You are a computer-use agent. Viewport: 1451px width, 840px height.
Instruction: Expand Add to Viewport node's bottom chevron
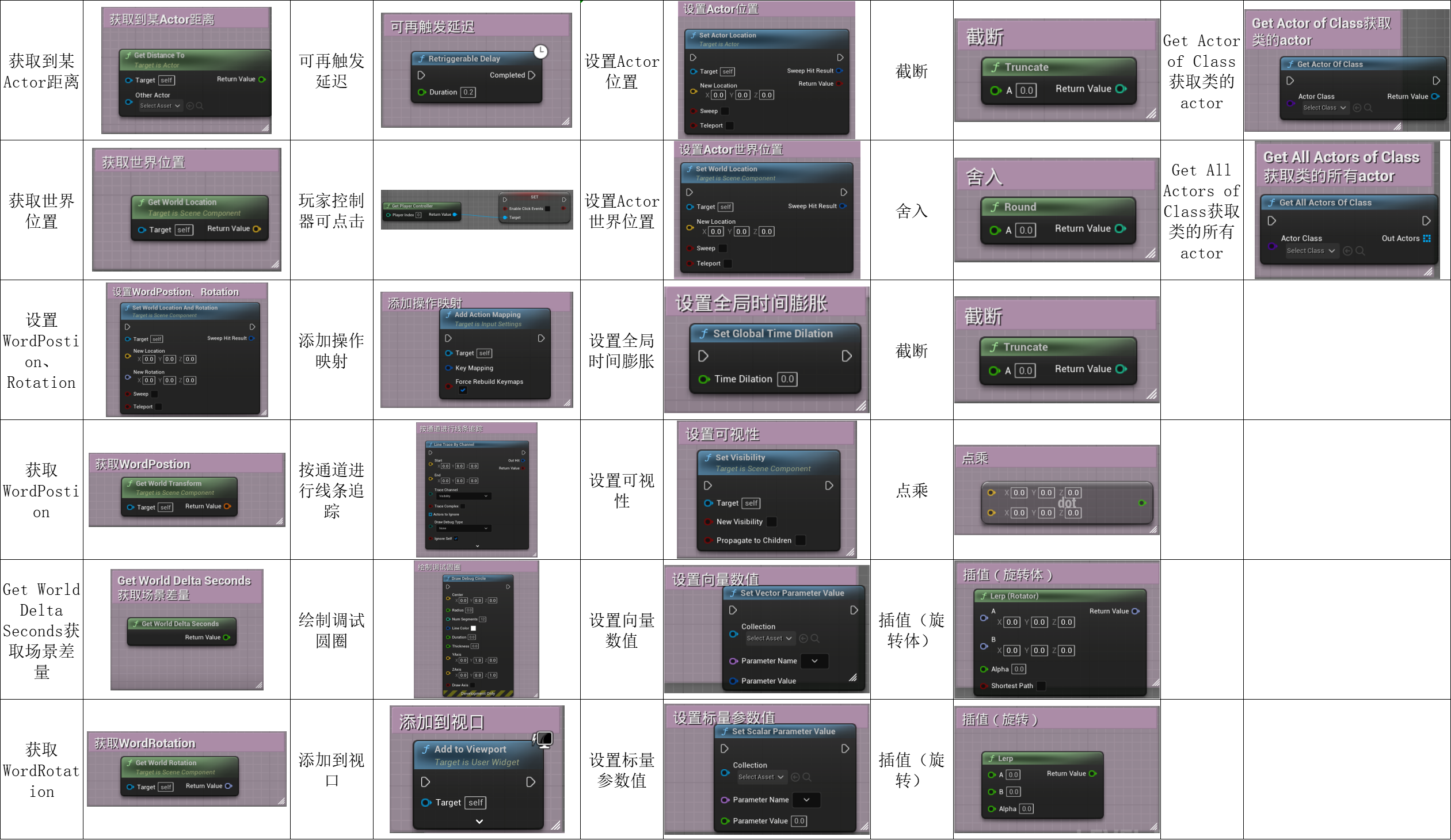(479, 822)
